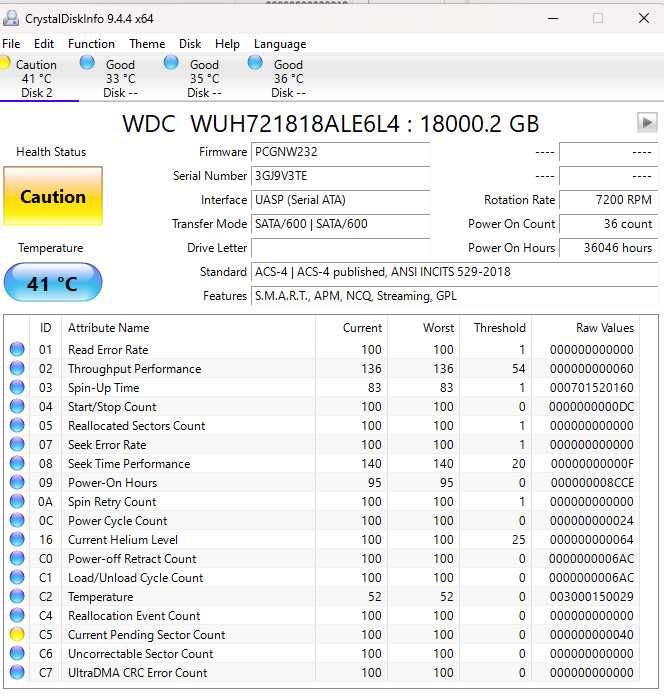Close the CrystalDiskInfo window
This screenshot has height=696, width=664.
coord(644,18)
